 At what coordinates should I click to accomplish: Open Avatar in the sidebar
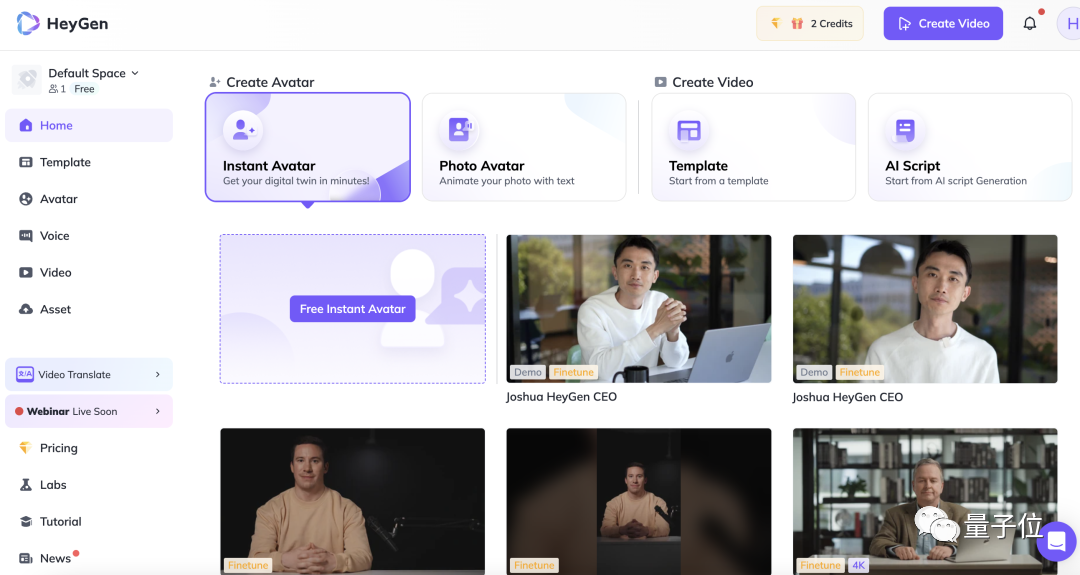58,199
